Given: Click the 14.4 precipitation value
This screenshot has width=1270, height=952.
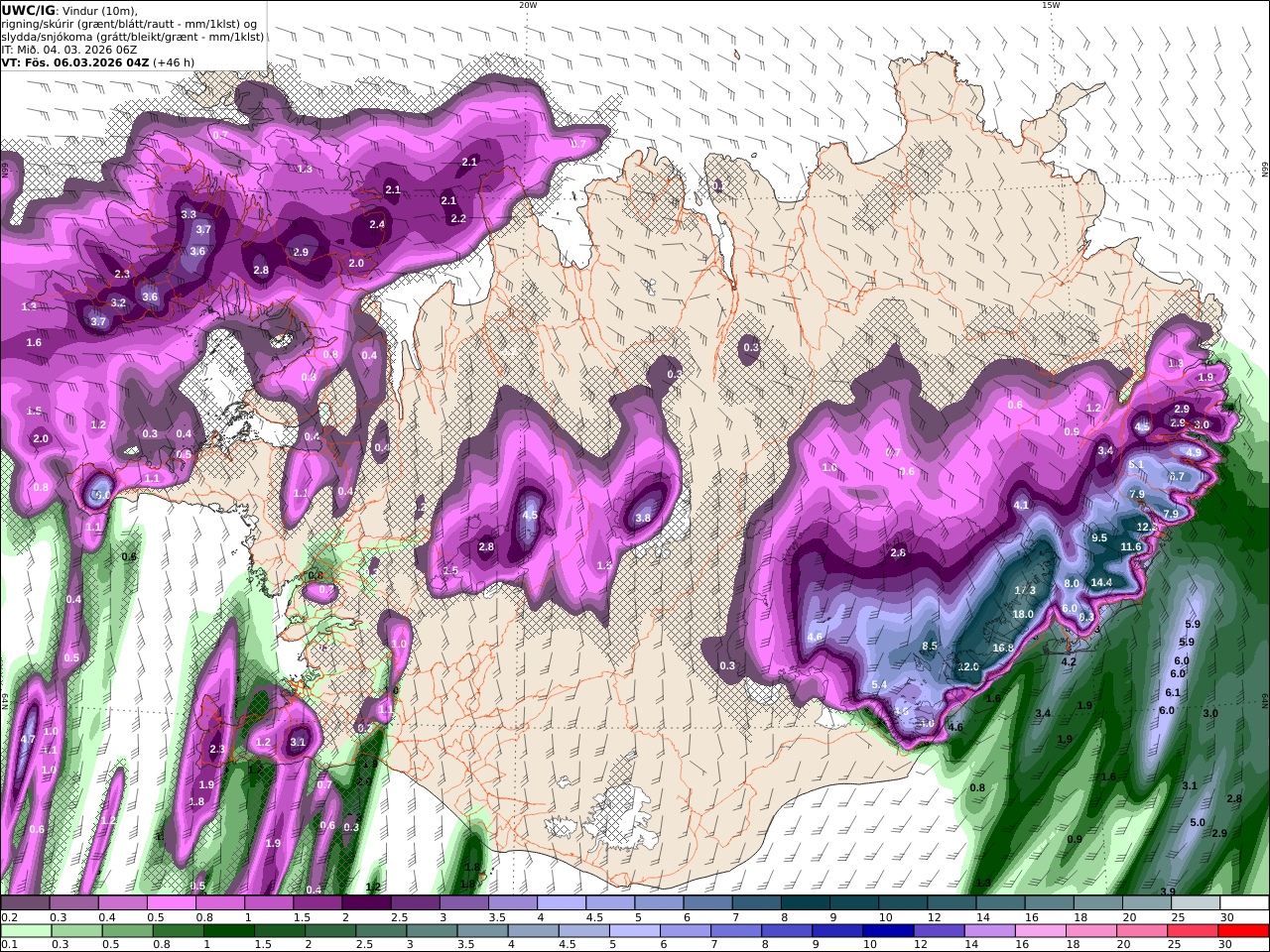Looking at the screenshot, I should pyautogui.click(x=1101, y=582).
